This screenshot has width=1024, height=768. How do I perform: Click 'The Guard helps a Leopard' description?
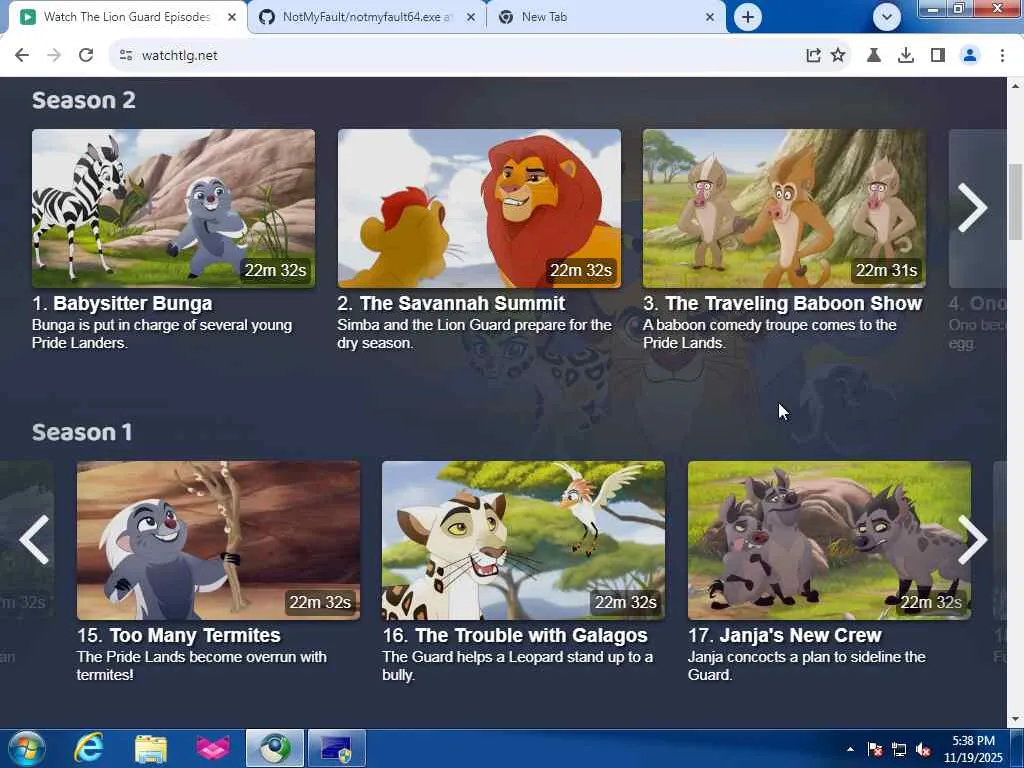point(518,665)
